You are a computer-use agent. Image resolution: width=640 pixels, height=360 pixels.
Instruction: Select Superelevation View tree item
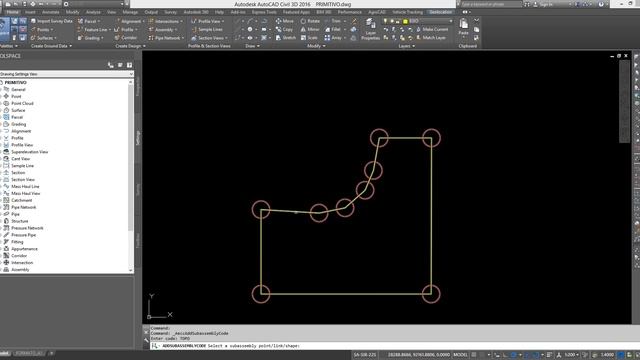coord(29,152)
